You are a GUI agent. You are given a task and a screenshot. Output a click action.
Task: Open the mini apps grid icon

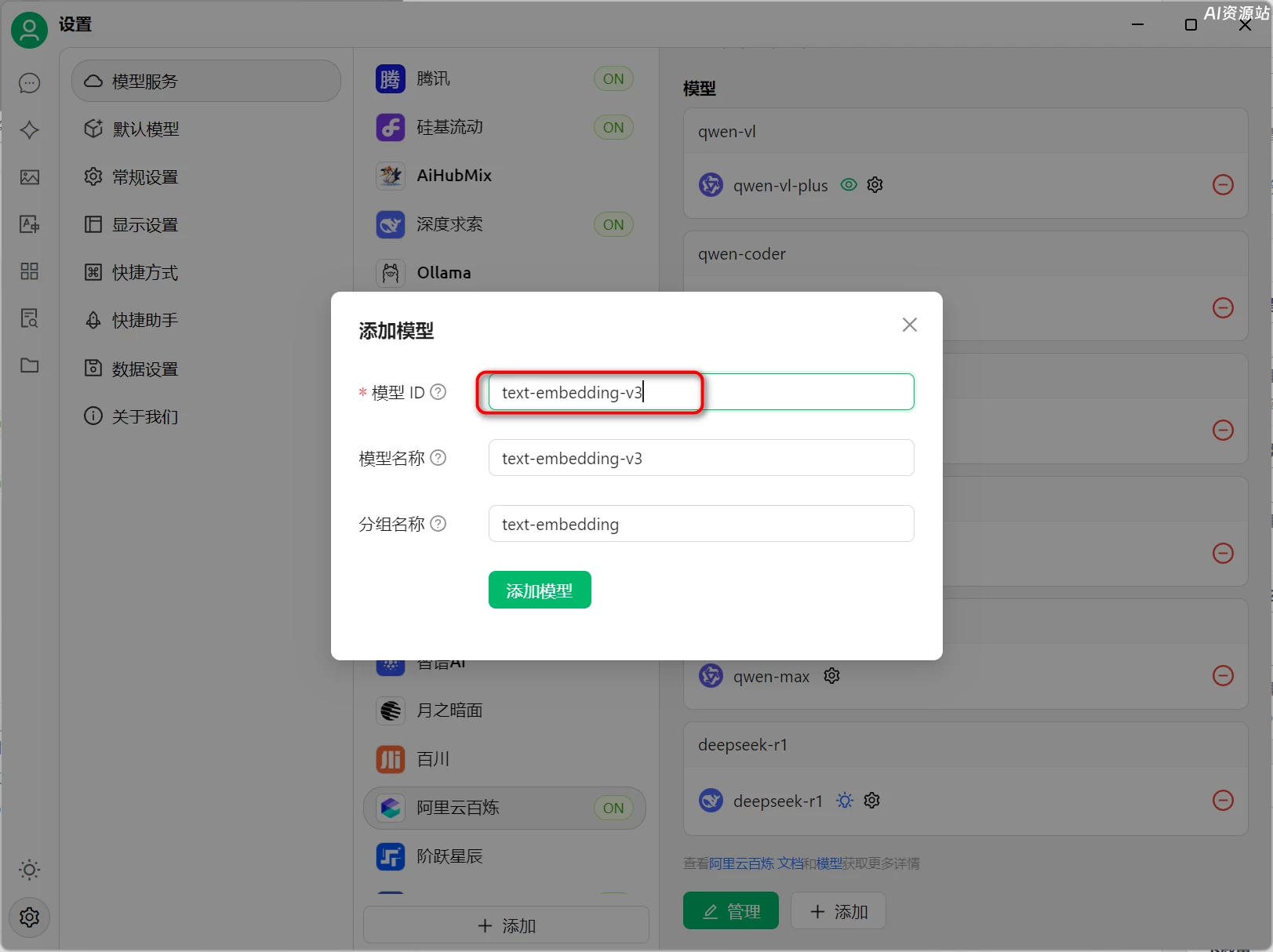point(29,271)
